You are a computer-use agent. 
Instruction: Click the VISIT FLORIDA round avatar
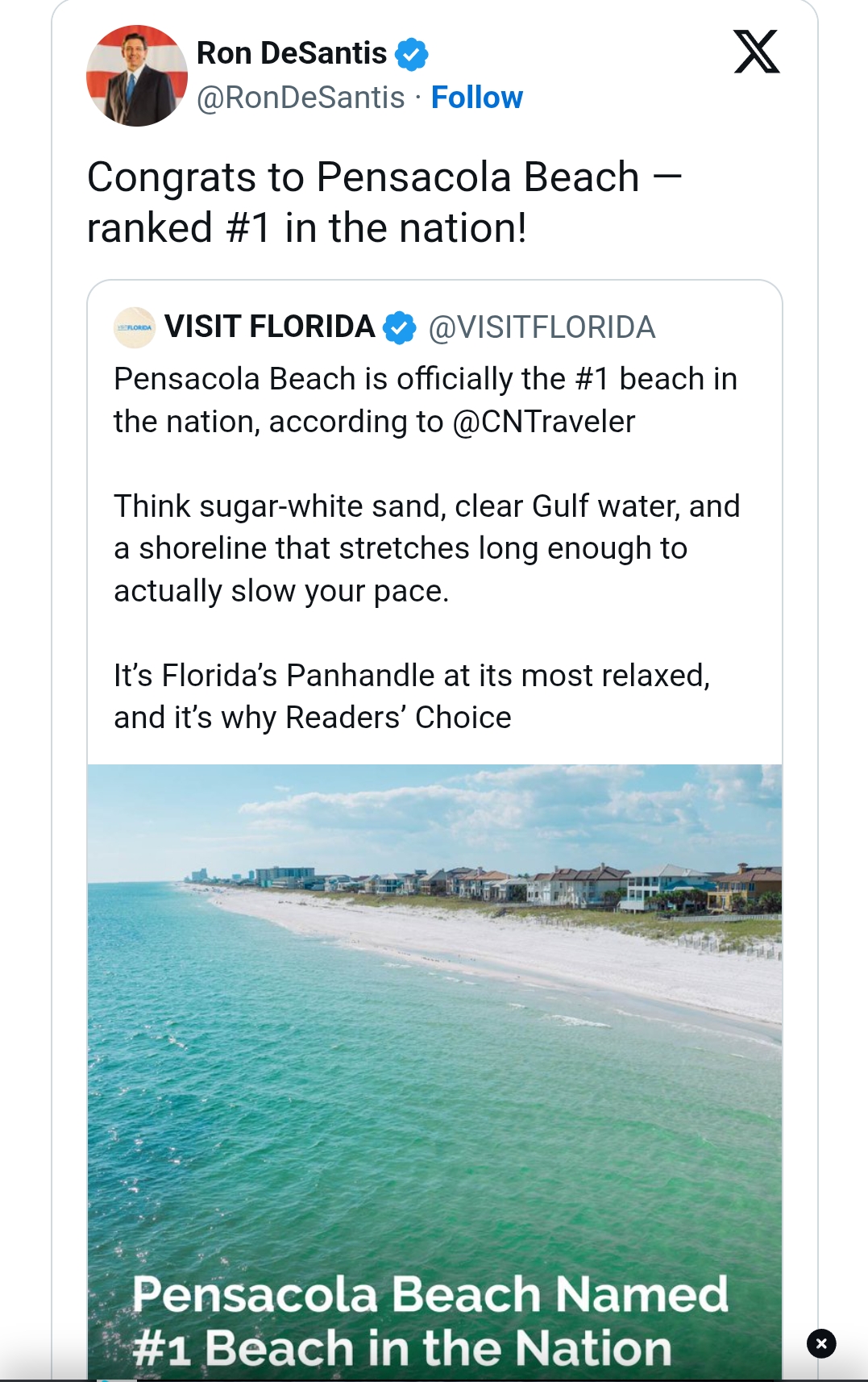click(135, 327)
